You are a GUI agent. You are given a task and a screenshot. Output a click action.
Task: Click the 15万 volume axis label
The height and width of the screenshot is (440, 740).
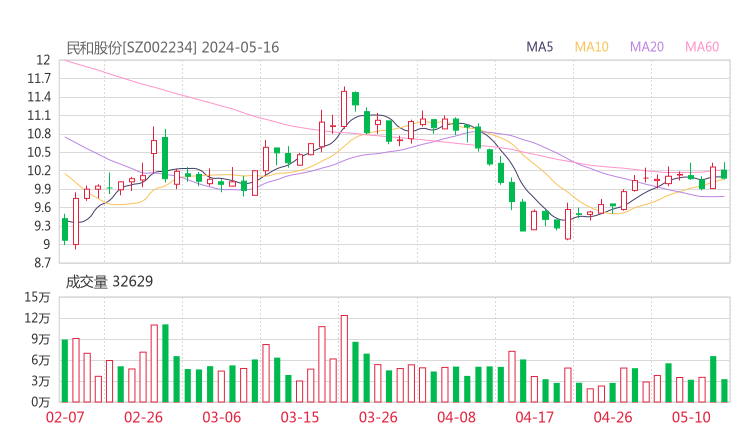click(x=37, y=297)
